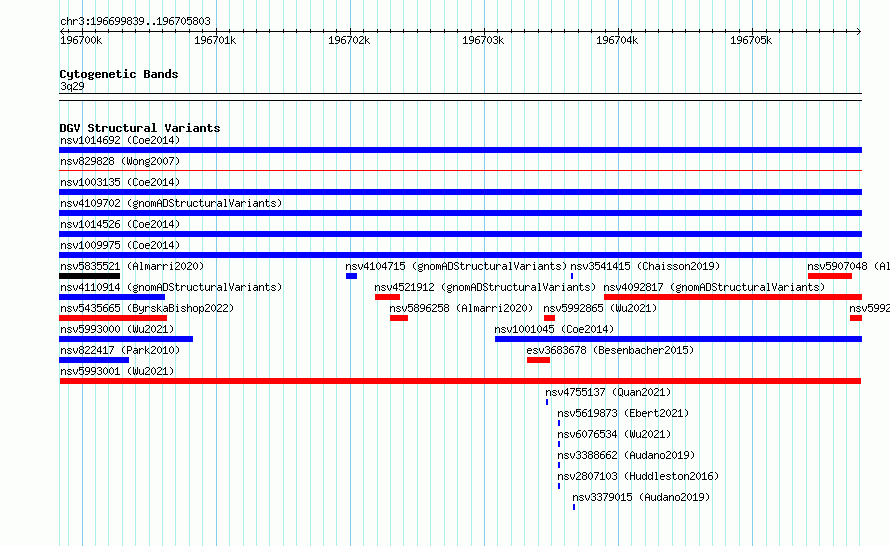890x546 pixels.
Task: Select the 3q29 band label
Action: click(72, 86)
